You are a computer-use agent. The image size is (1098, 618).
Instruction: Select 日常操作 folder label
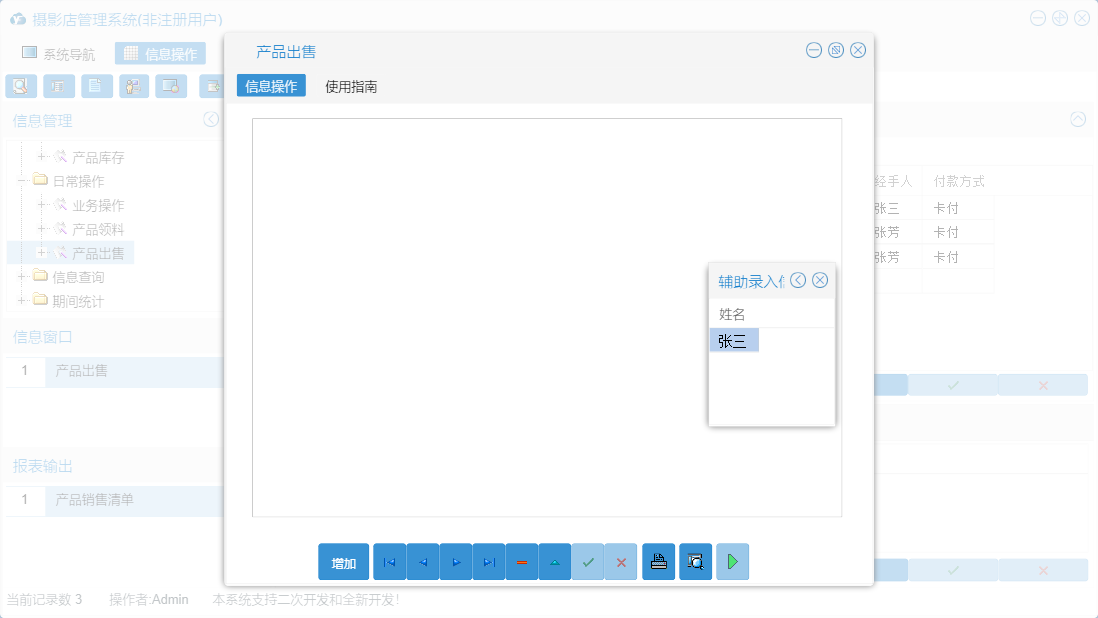pyautogui.click(x=78, y=181)
